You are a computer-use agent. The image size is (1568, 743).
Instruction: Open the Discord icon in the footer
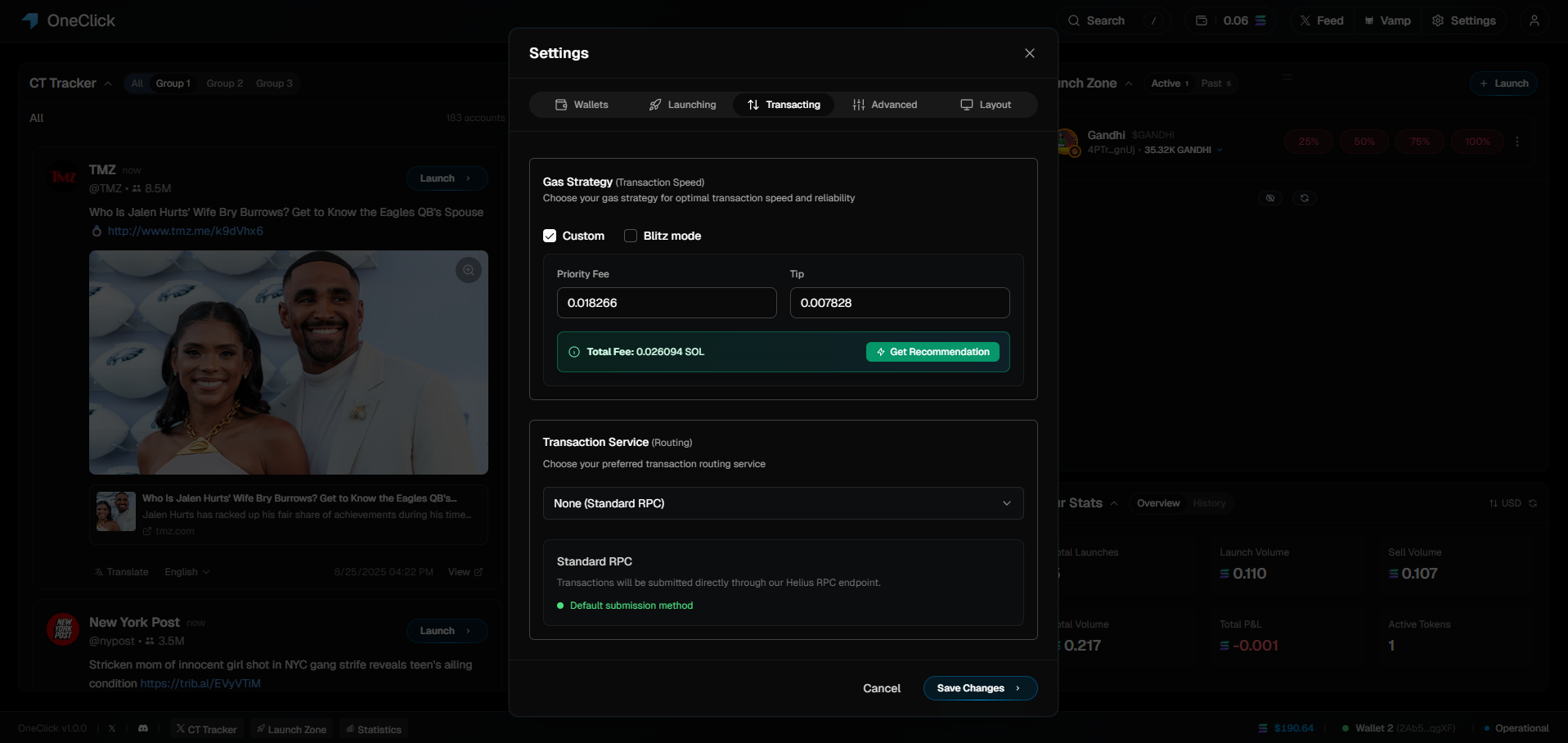tap(143, 728)
